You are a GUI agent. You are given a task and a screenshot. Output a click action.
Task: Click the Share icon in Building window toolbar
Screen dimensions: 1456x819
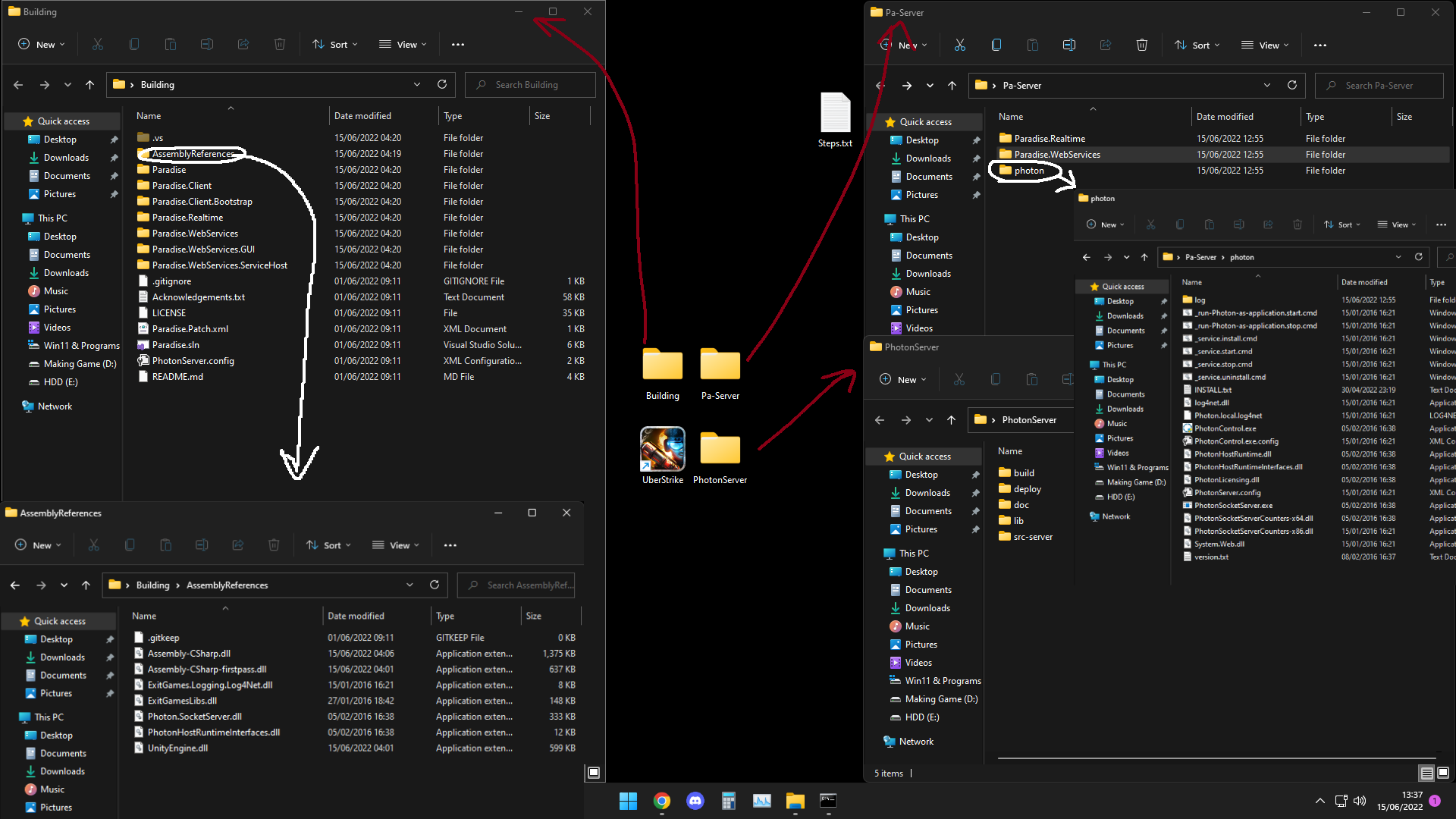point(243,45)
